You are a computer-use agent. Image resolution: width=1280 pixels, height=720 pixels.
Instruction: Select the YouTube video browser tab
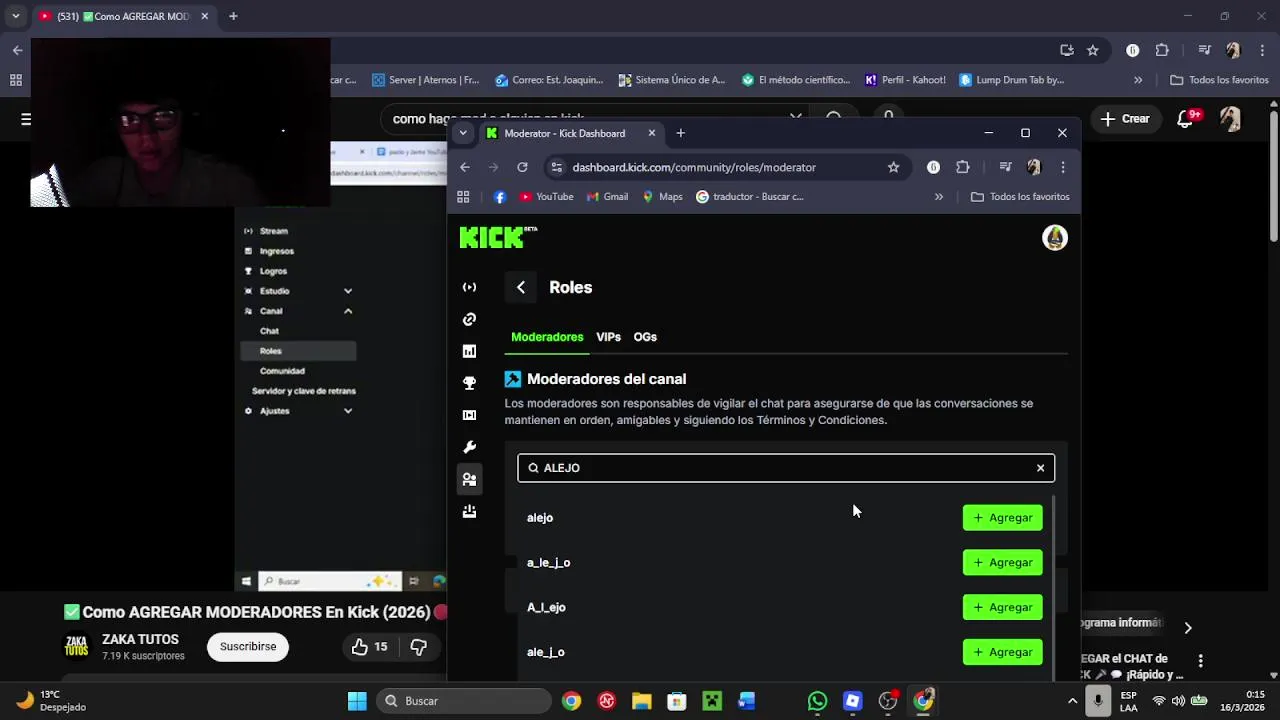point(123,16)
